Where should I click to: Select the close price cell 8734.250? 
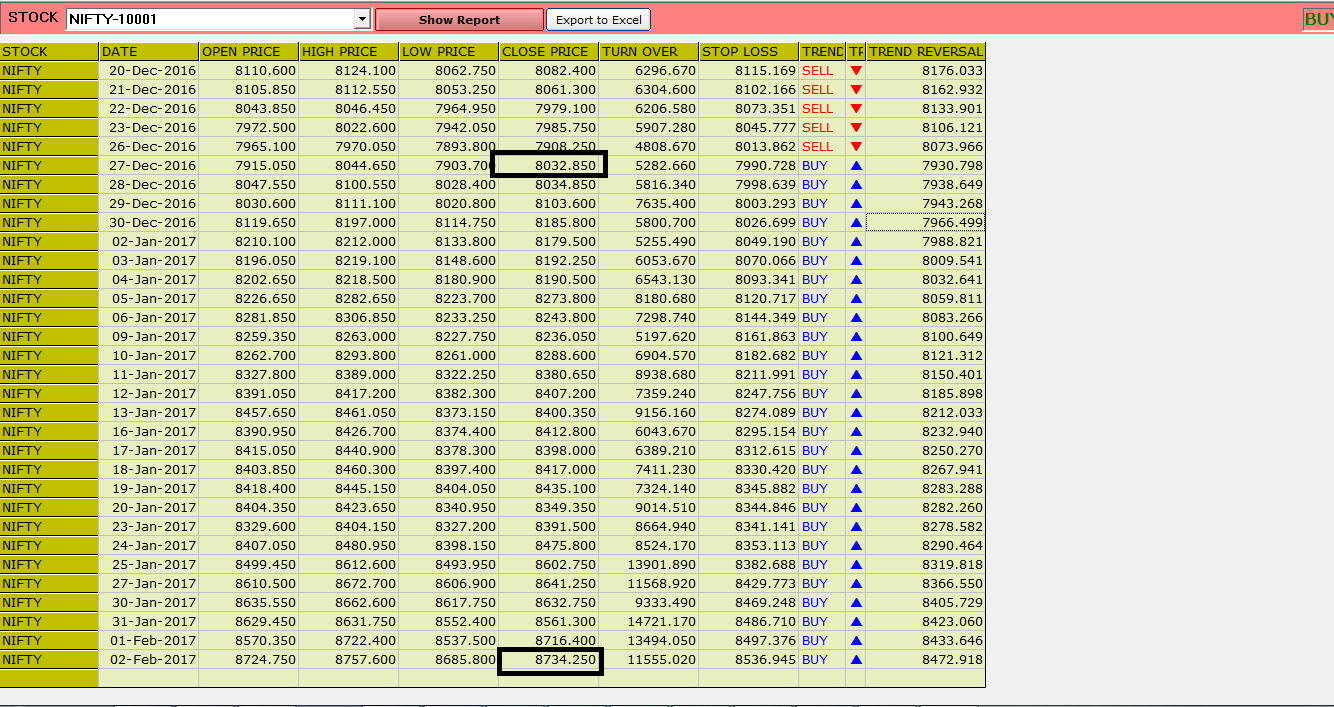(x=549, y=660)
